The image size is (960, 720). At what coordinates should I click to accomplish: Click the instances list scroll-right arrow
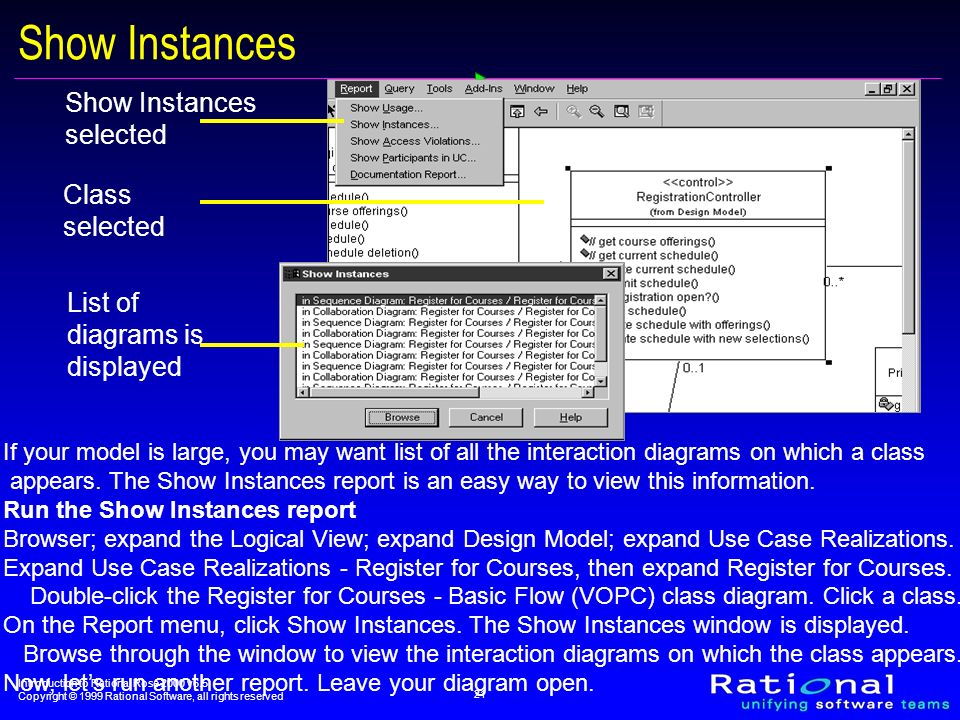pos(589,392)
